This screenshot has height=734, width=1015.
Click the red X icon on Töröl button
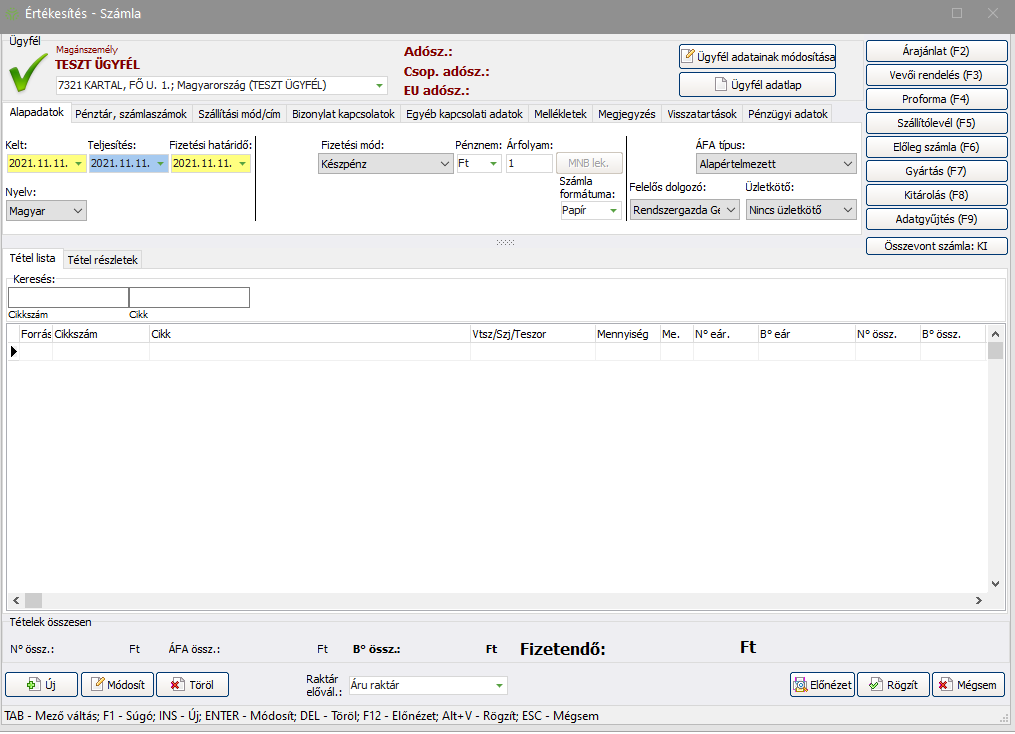click(x=177, y=684)
